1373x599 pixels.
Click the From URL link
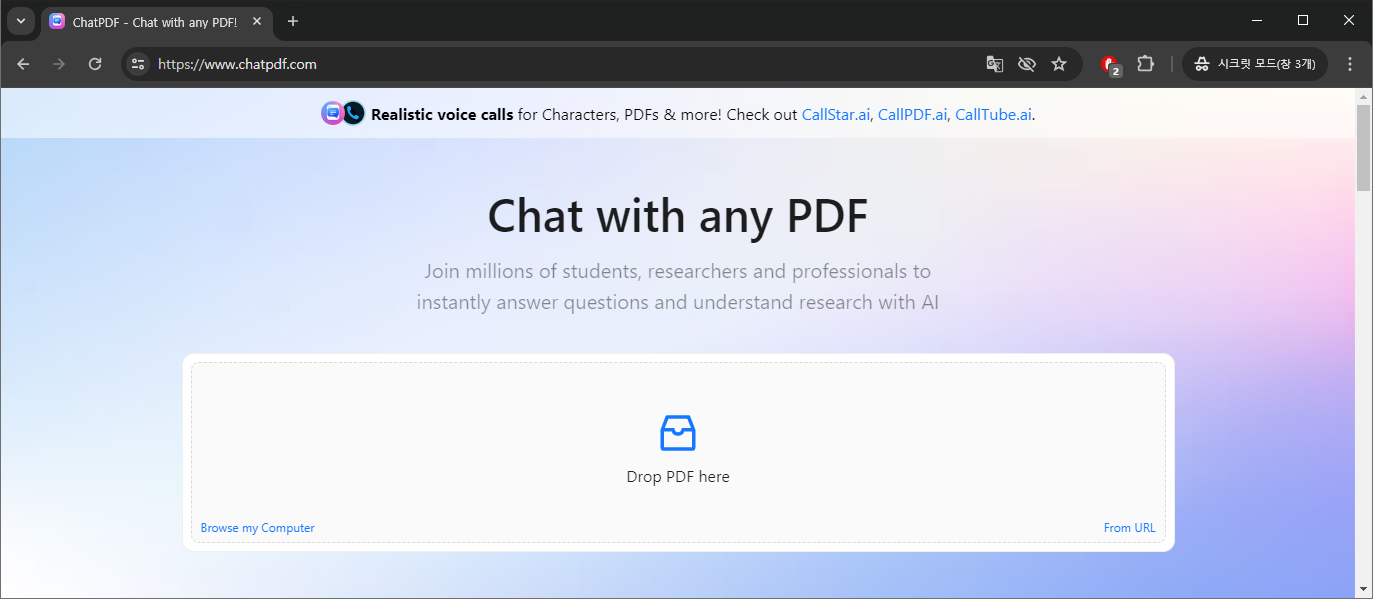tap(1129, 528)
